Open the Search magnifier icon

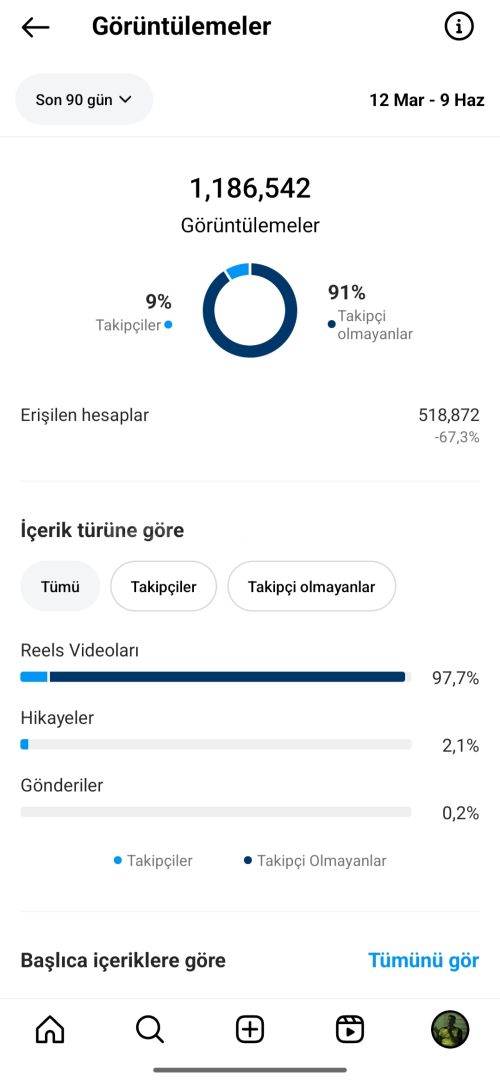[149, 1030]
